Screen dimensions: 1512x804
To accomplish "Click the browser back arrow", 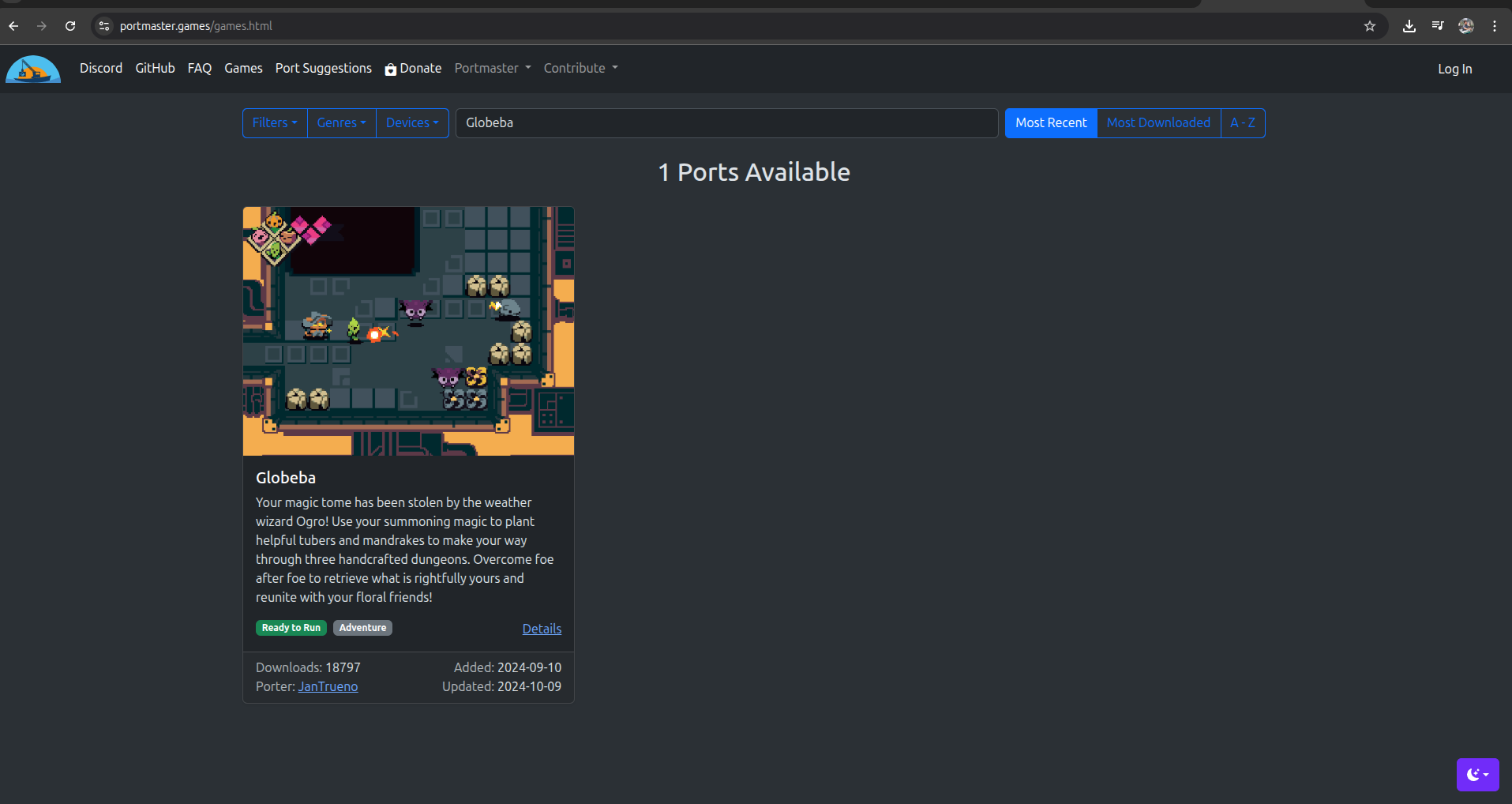I will pyautogui.click(x=13, y=26).
